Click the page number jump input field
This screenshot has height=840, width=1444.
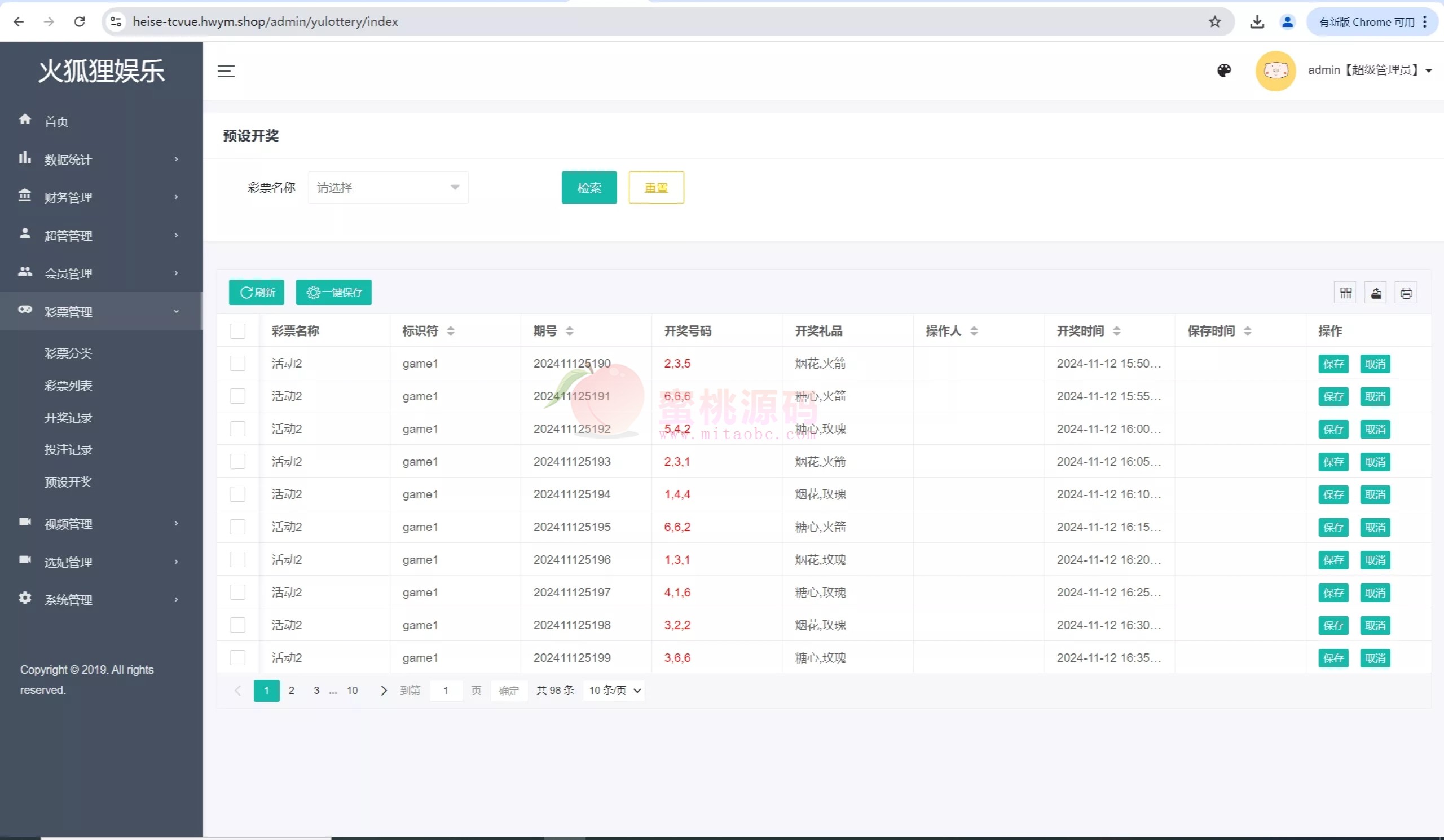click(x=445, y=691)
